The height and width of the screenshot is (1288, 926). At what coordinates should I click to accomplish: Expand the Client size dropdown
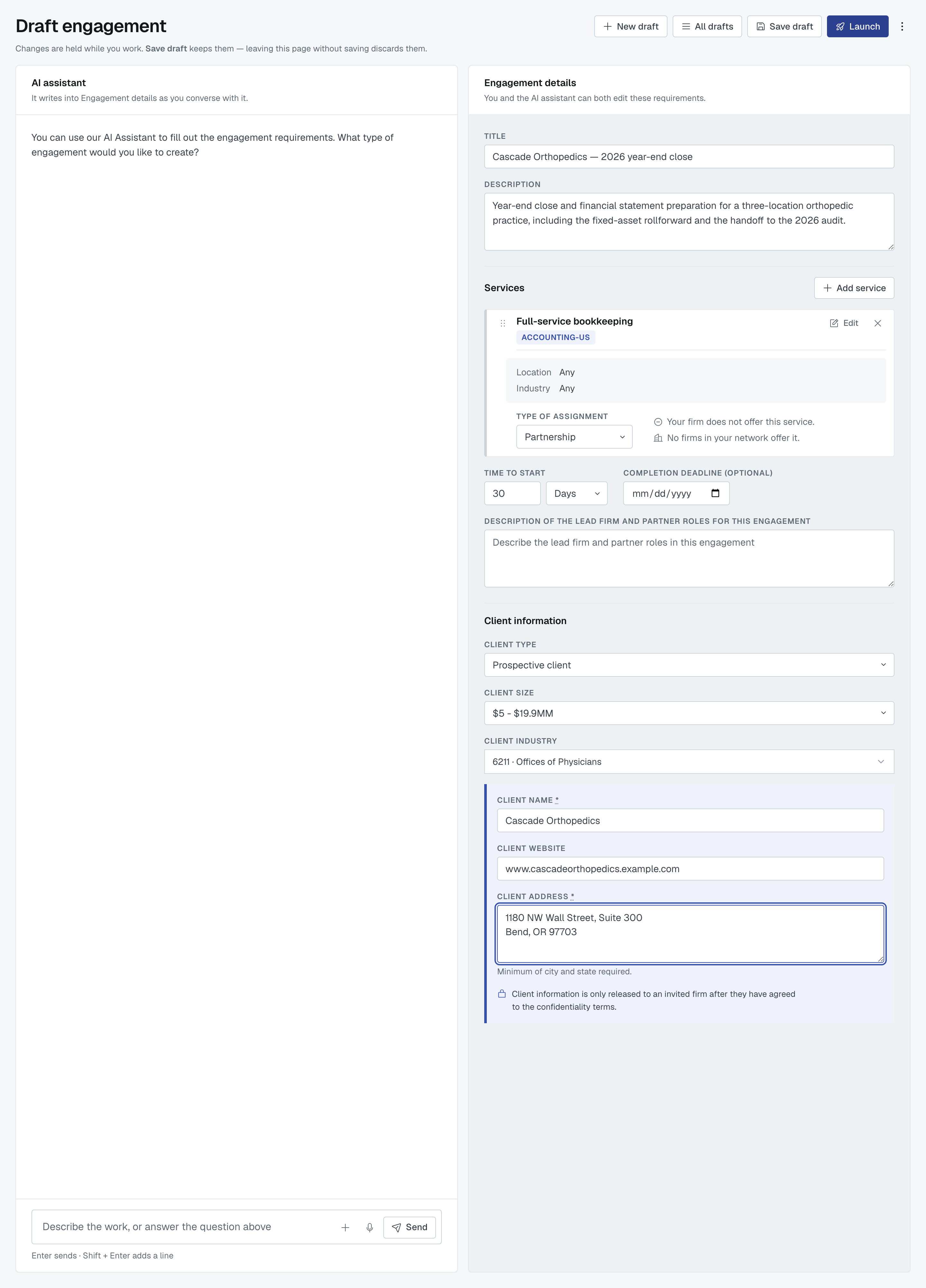pyautogui.click(x=688, y=713)
